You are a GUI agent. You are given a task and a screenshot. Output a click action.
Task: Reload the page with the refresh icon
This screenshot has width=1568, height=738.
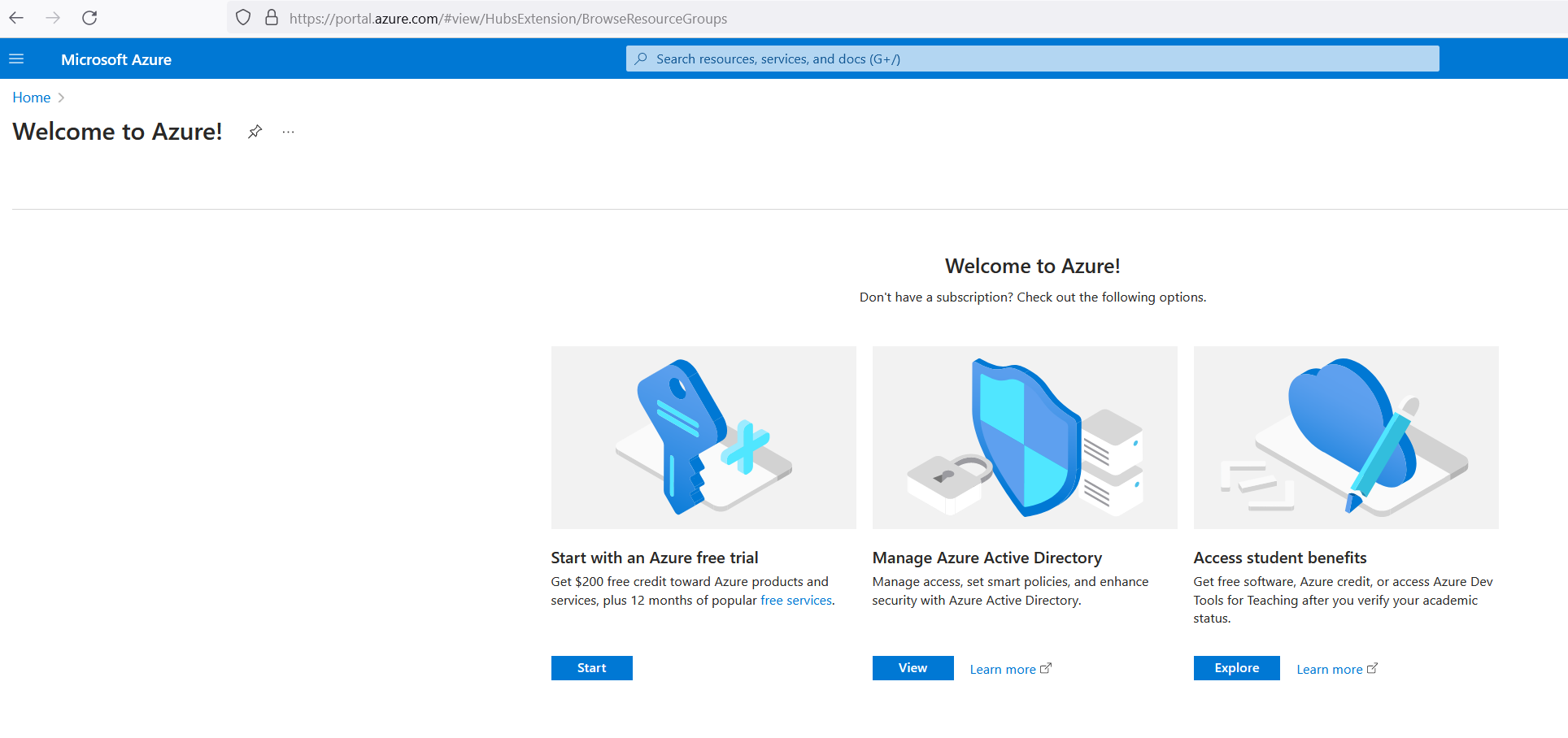(89, 18)
